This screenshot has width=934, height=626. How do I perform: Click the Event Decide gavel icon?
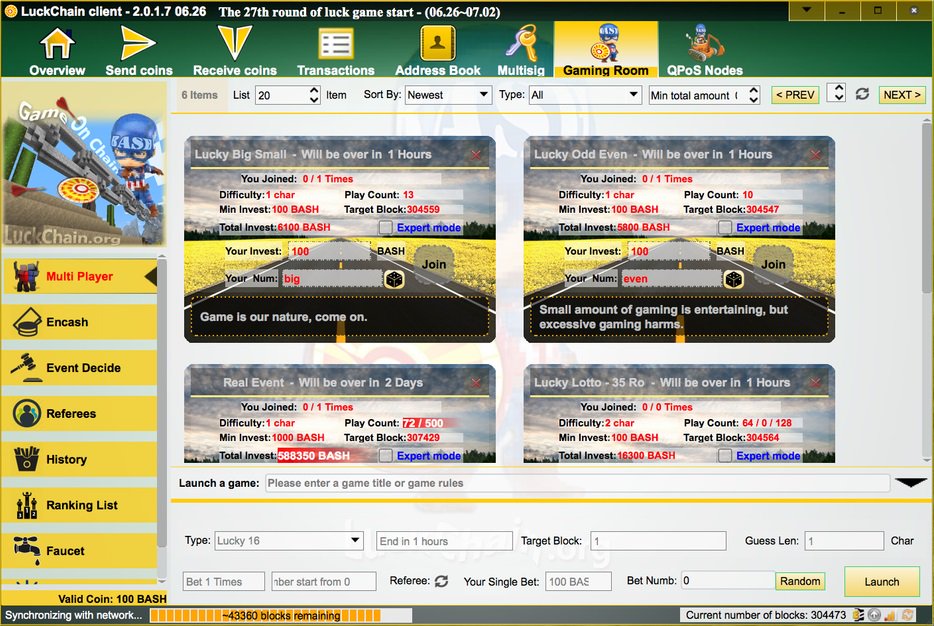tap(25, 367)
